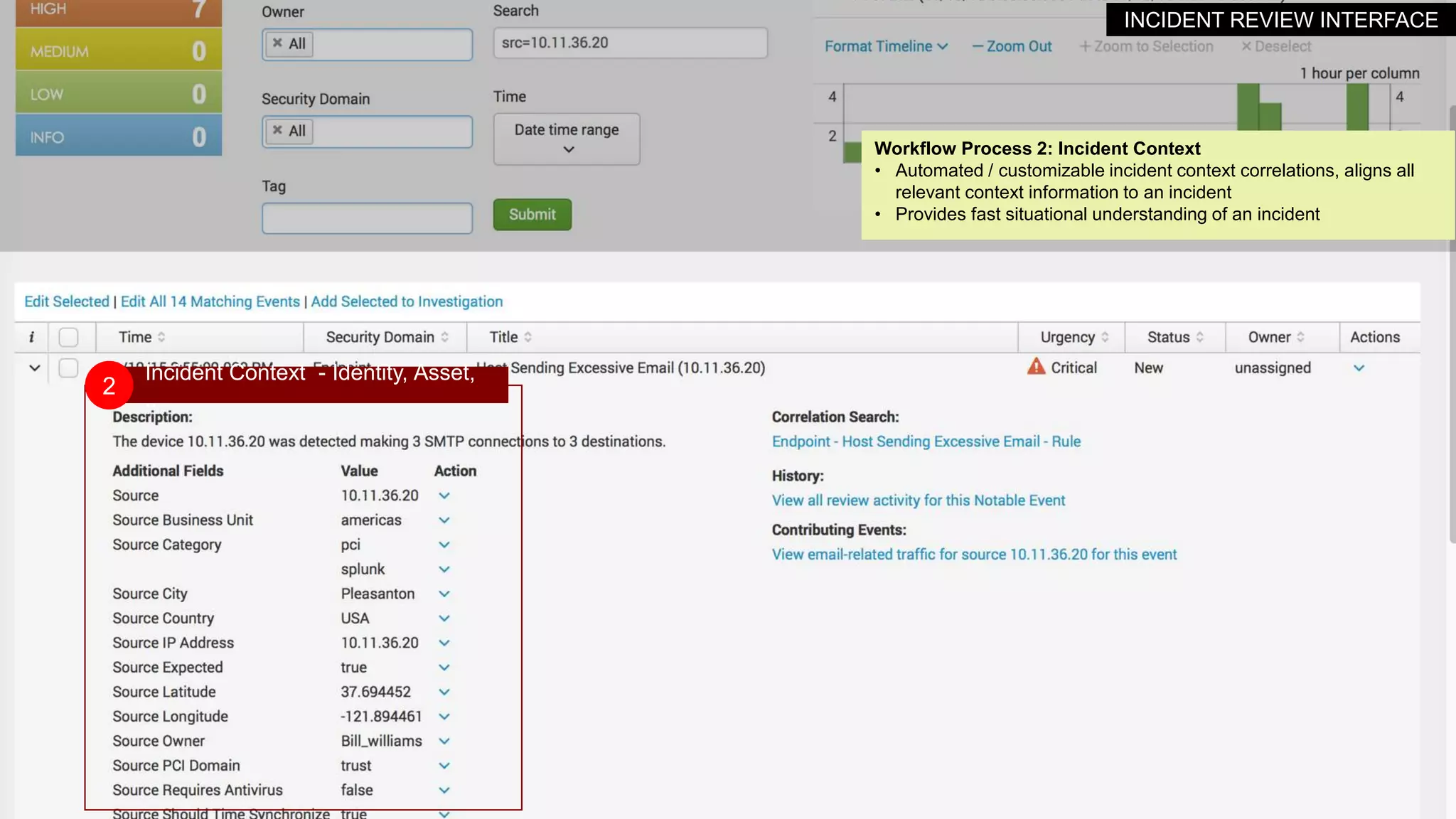1456x819 pixels.
Task: Remove the All token from Owner filter
Action: (x=277, y=43)
